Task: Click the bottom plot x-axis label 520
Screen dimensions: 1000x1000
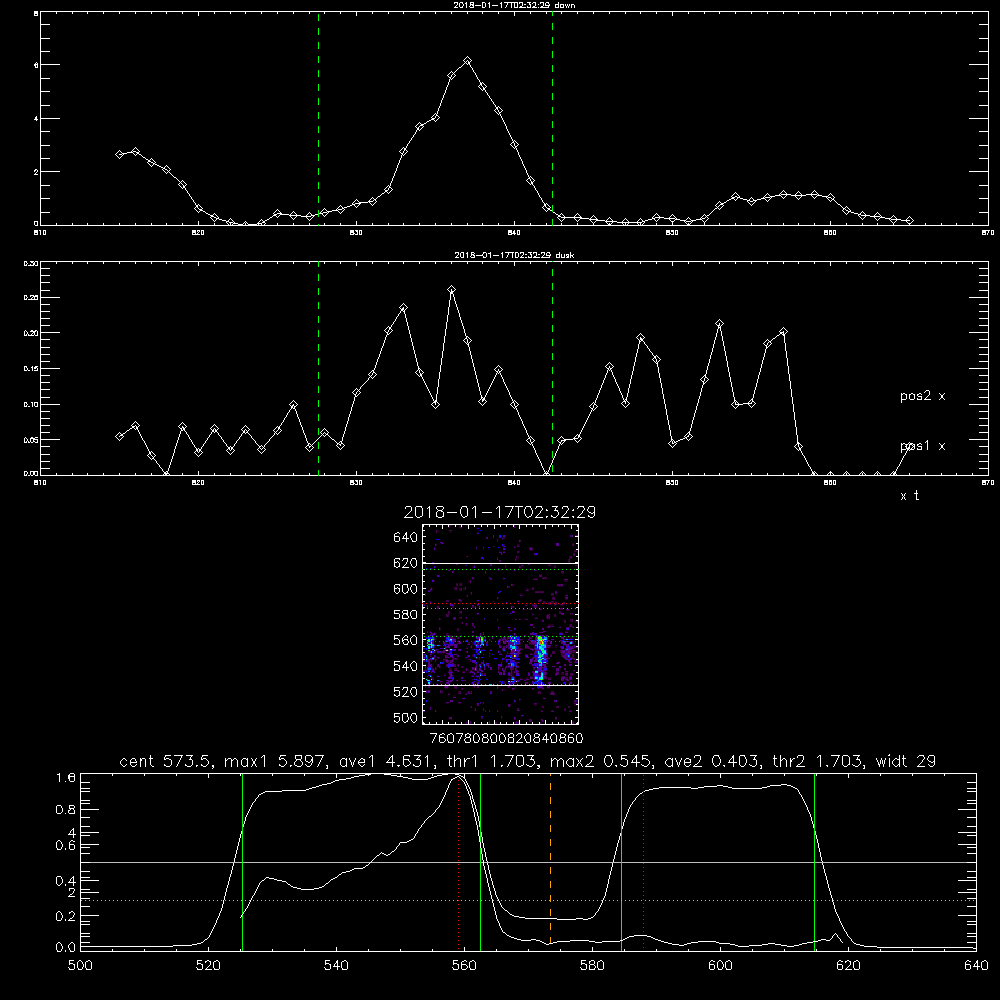Action: tap(208, 966)
